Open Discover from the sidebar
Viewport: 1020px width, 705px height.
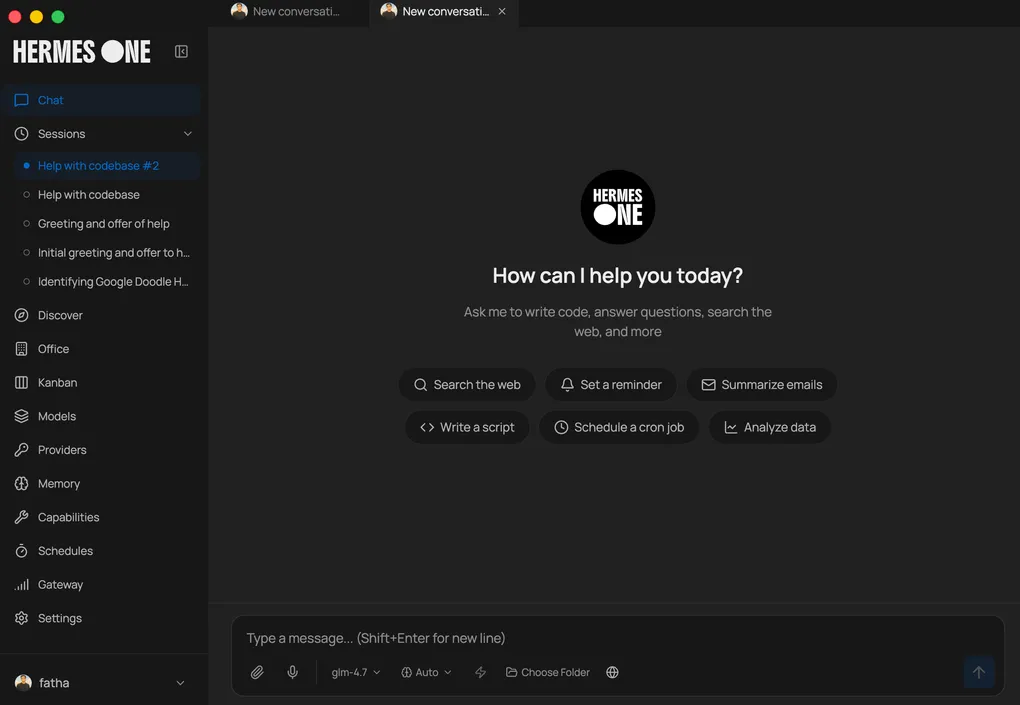(103, 315)
